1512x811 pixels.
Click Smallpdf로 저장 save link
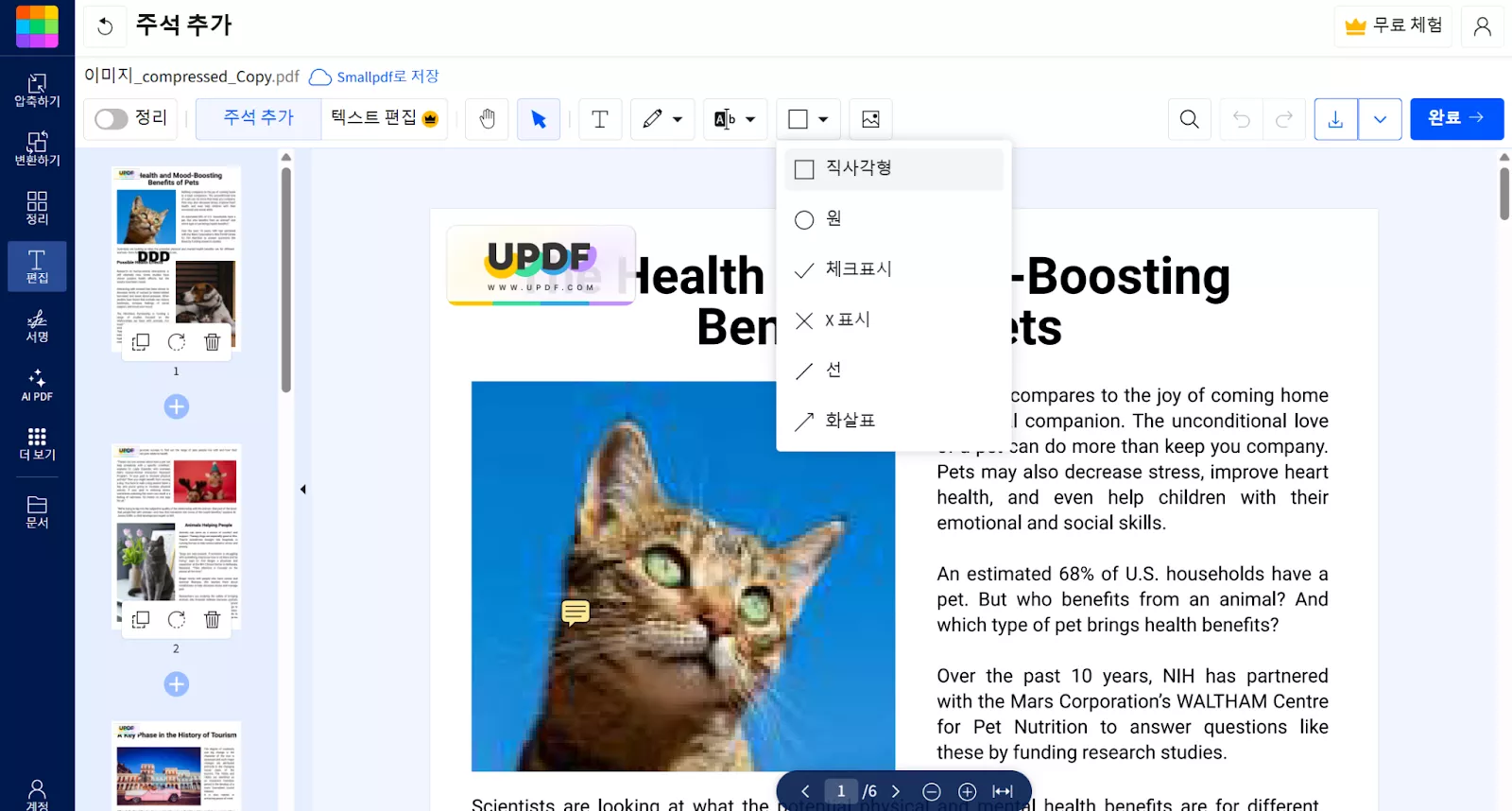(x=374, y=77)
